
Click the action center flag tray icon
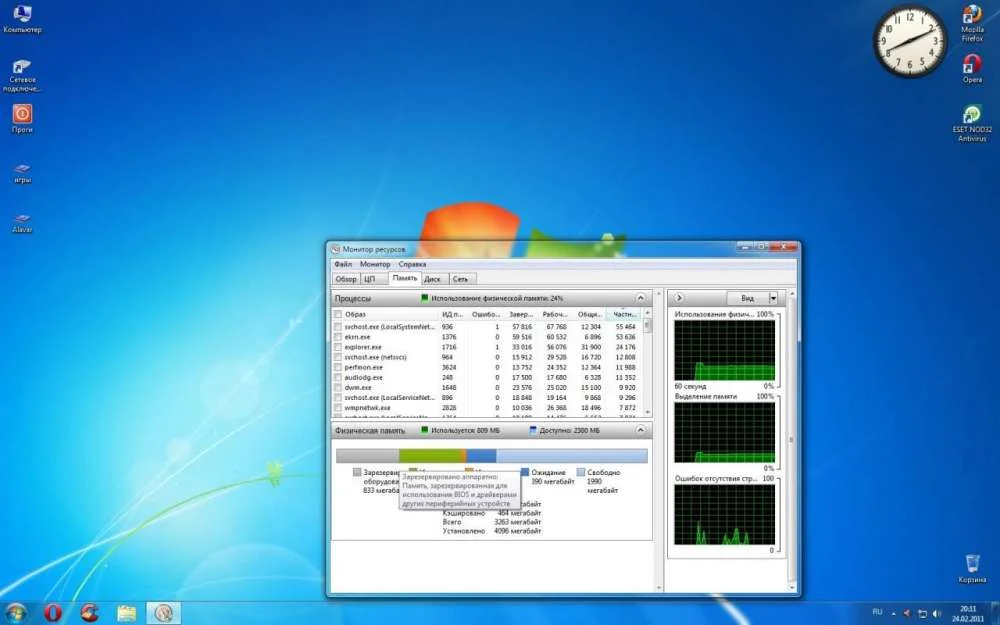pyautogui.click(x=907, y=614)
